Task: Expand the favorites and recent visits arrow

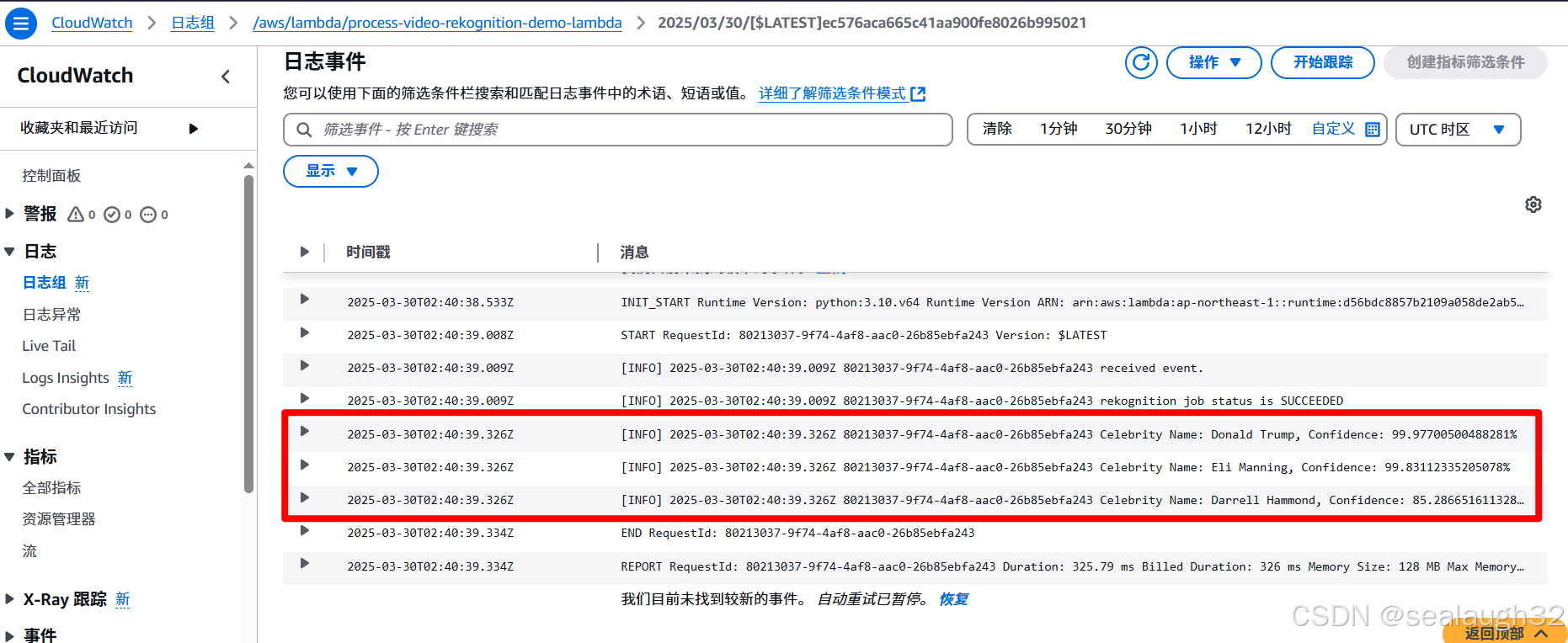Action: [x=194, y=129]
